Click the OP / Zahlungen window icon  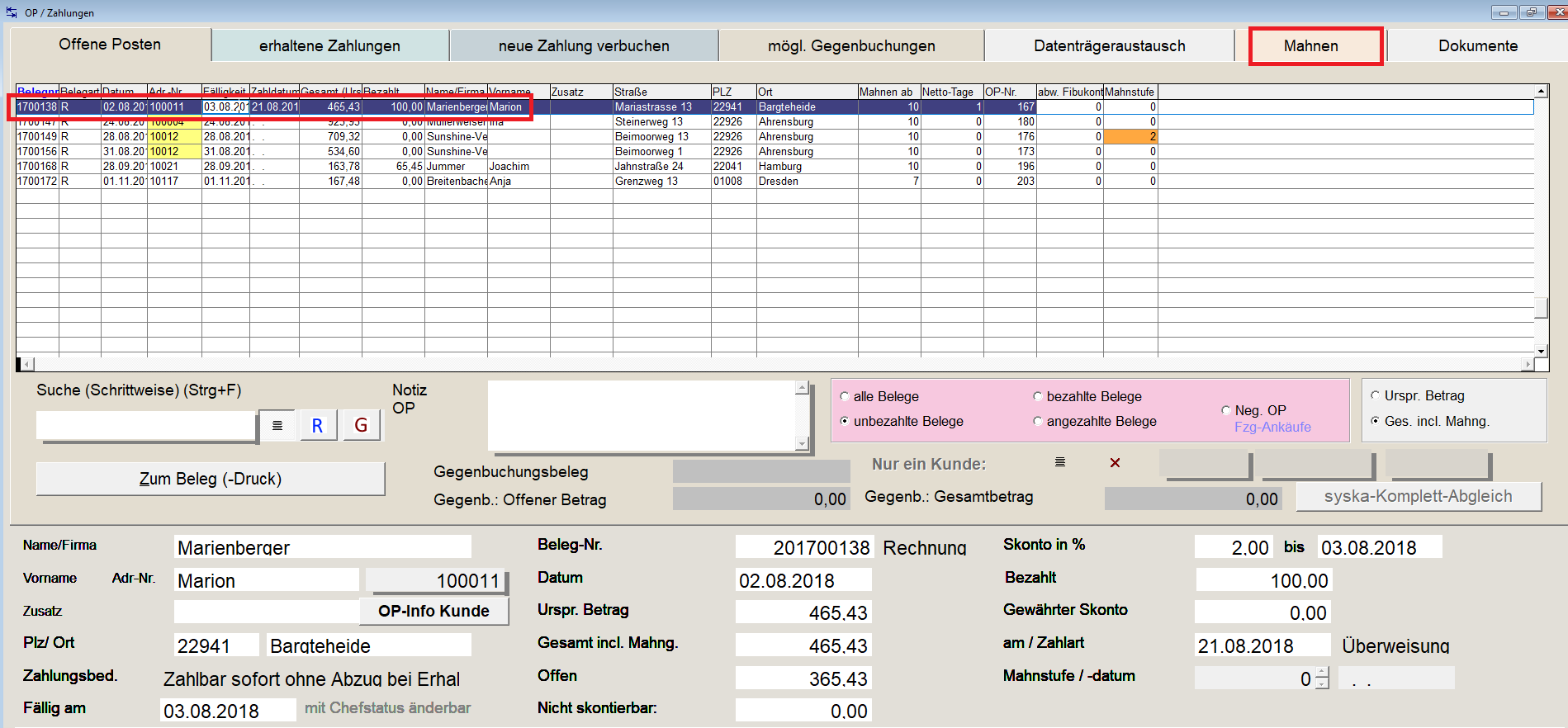click(x=12, y=12)
